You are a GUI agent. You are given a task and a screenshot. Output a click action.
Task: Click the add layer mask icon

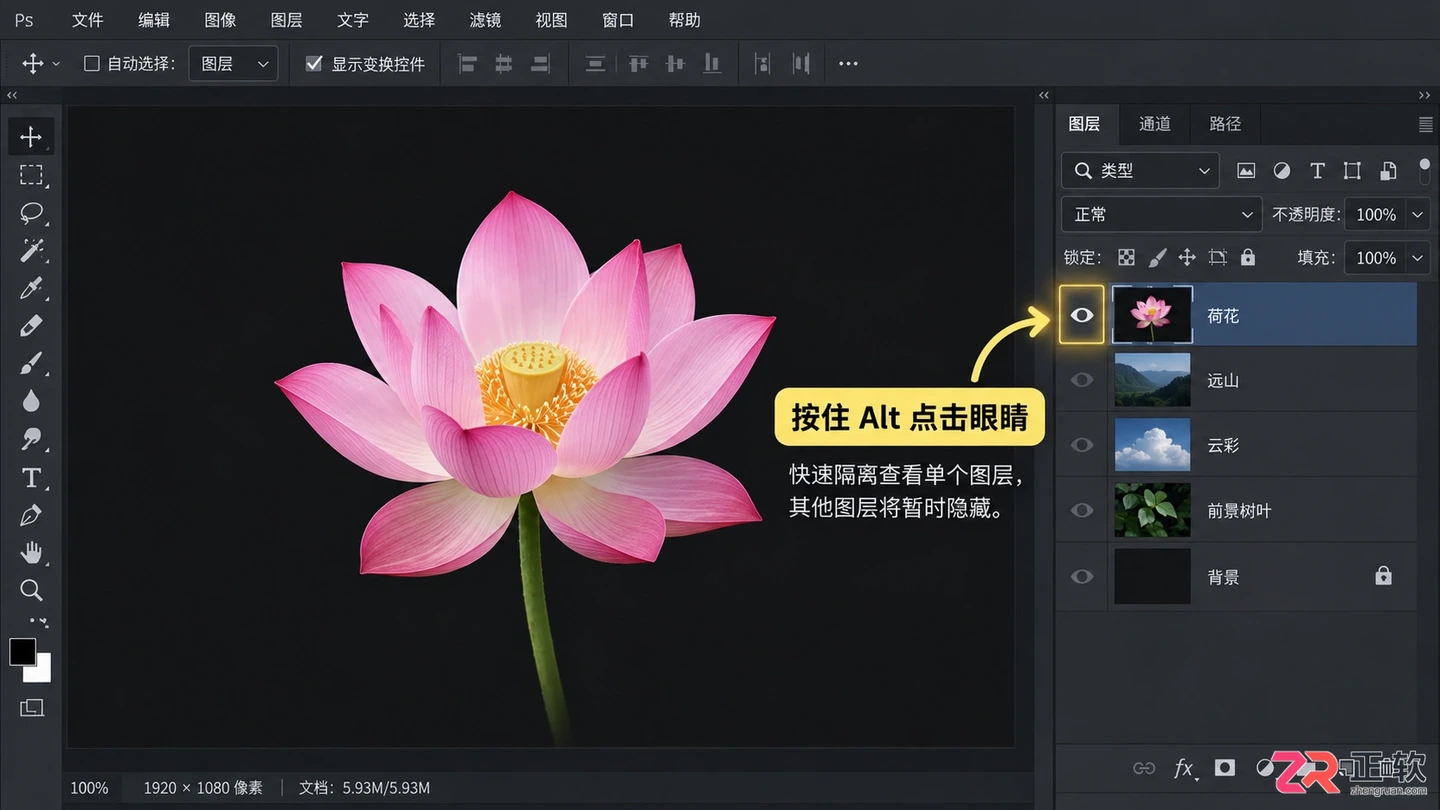coord(1225,767)
